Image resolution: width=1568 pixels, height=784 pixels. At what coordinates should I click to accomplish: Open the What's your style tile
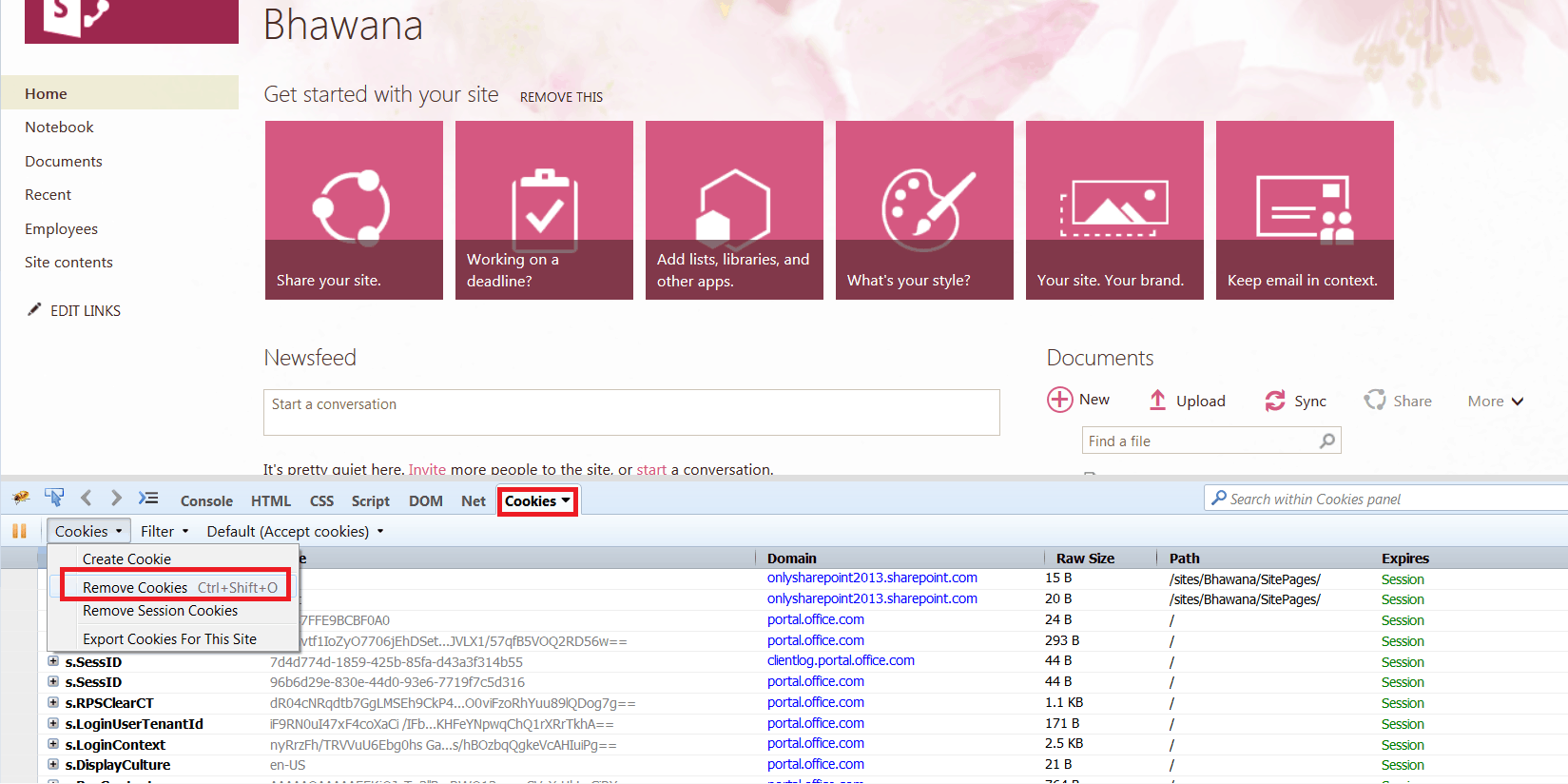[924, 210]
